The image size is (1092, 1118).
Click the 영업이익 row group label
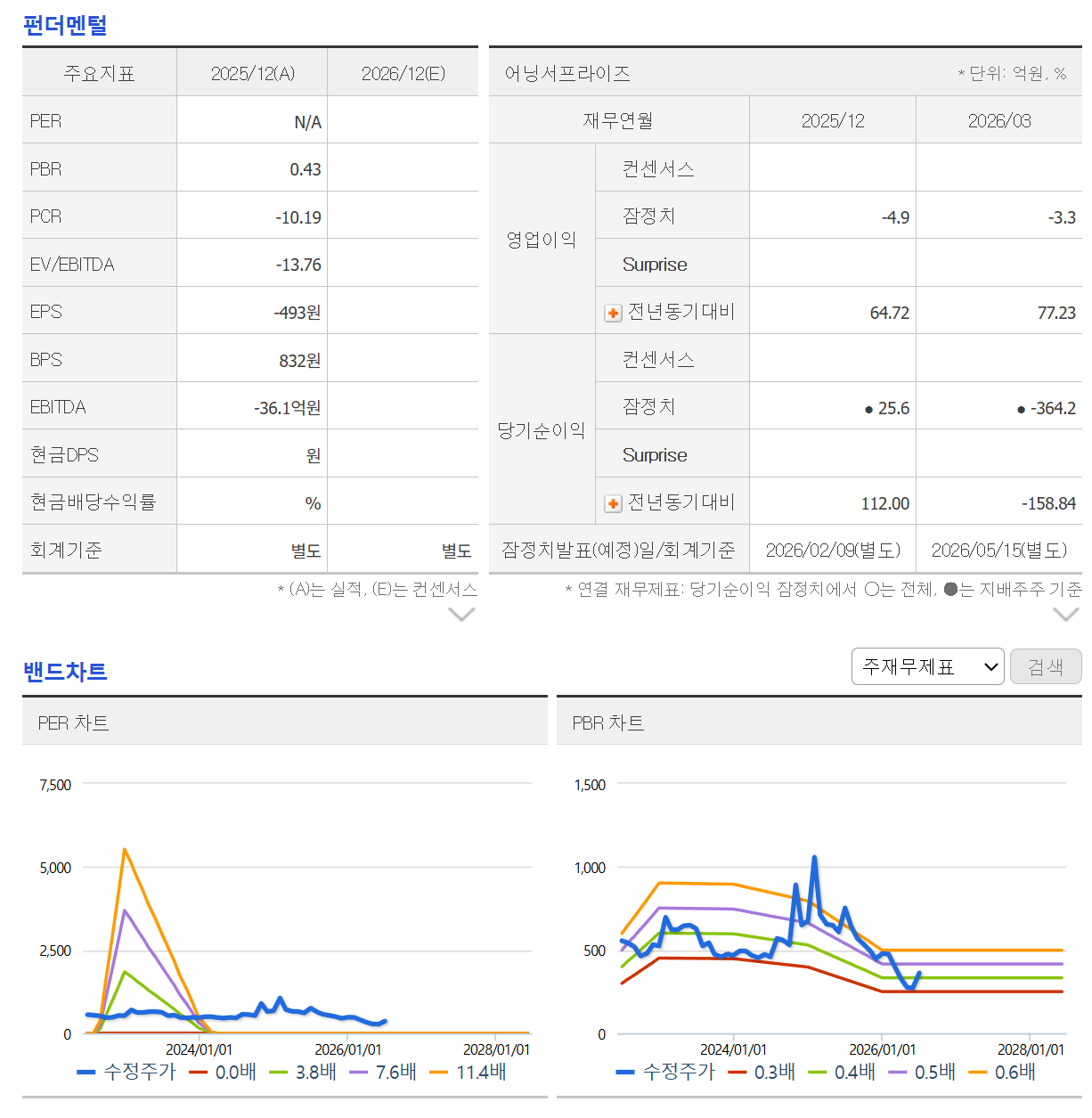coord(542,240)
